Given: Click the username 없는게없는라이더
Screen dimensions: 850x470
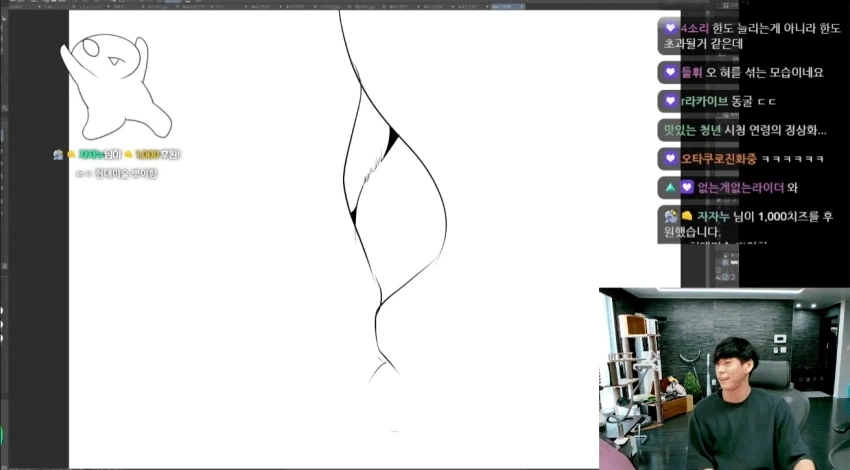Looking at the screenshot, I should click(740, 188).
